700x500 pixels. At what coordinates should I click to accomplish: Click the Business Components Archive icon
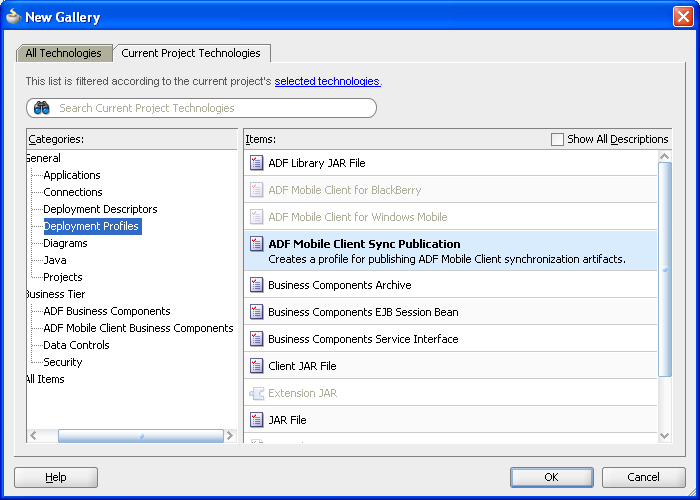[x=256, y=285]
